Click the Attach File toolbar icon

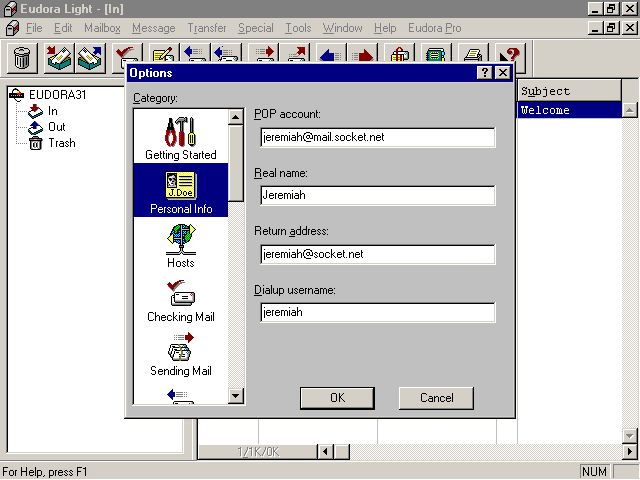point(400,54)
